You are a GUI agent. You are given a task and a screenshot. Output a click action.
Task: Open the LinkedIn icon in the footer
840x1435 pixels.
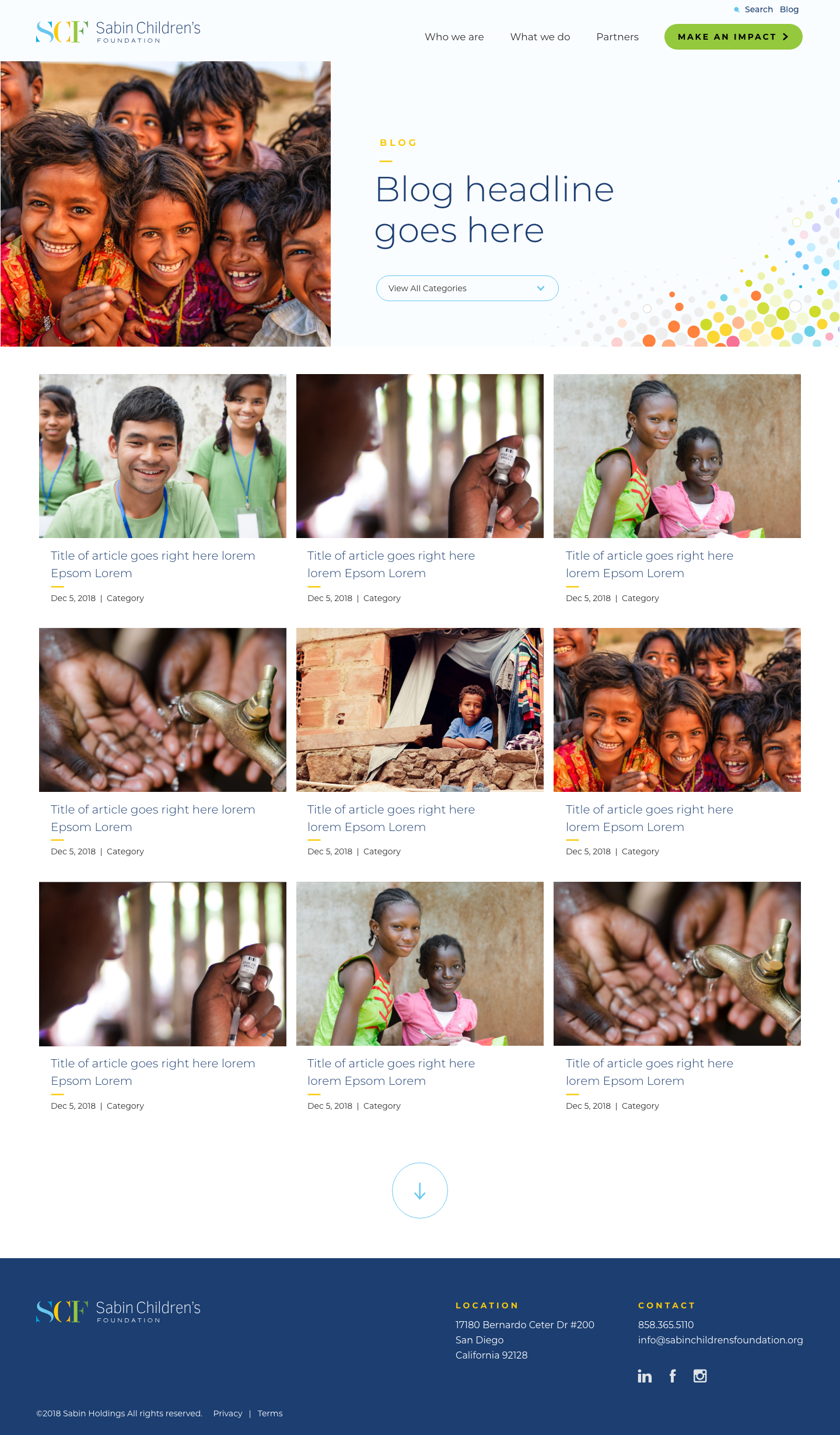(645, 1376)
